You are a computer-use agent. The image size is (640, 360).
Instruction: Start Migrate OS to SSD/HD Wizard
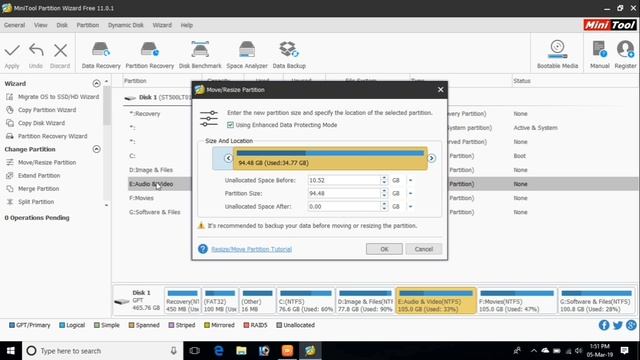(x=58, y=97)
